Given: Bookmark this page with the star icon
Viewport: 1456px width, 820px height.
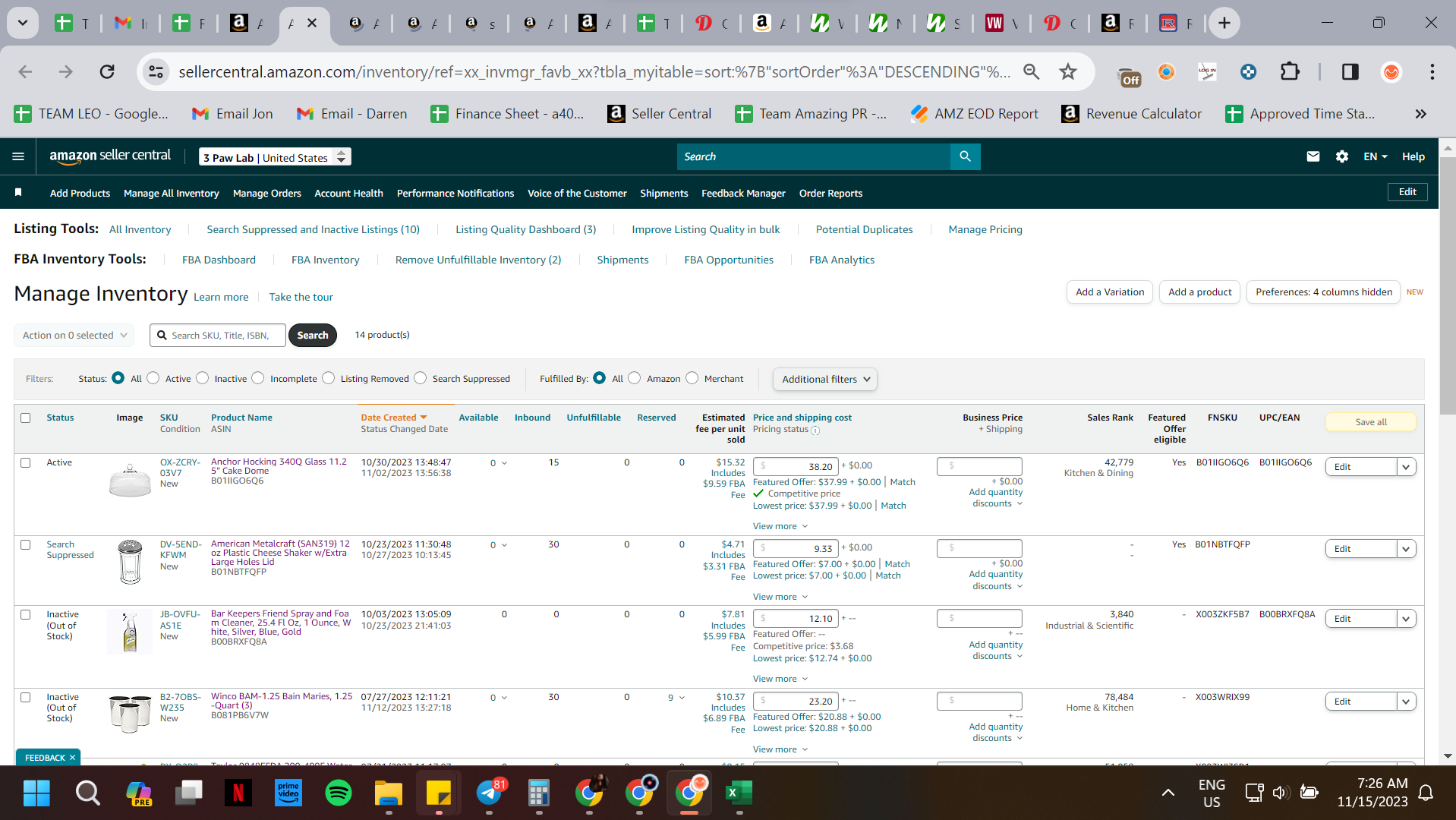Looking at the screenshot, I should 1068,71.
